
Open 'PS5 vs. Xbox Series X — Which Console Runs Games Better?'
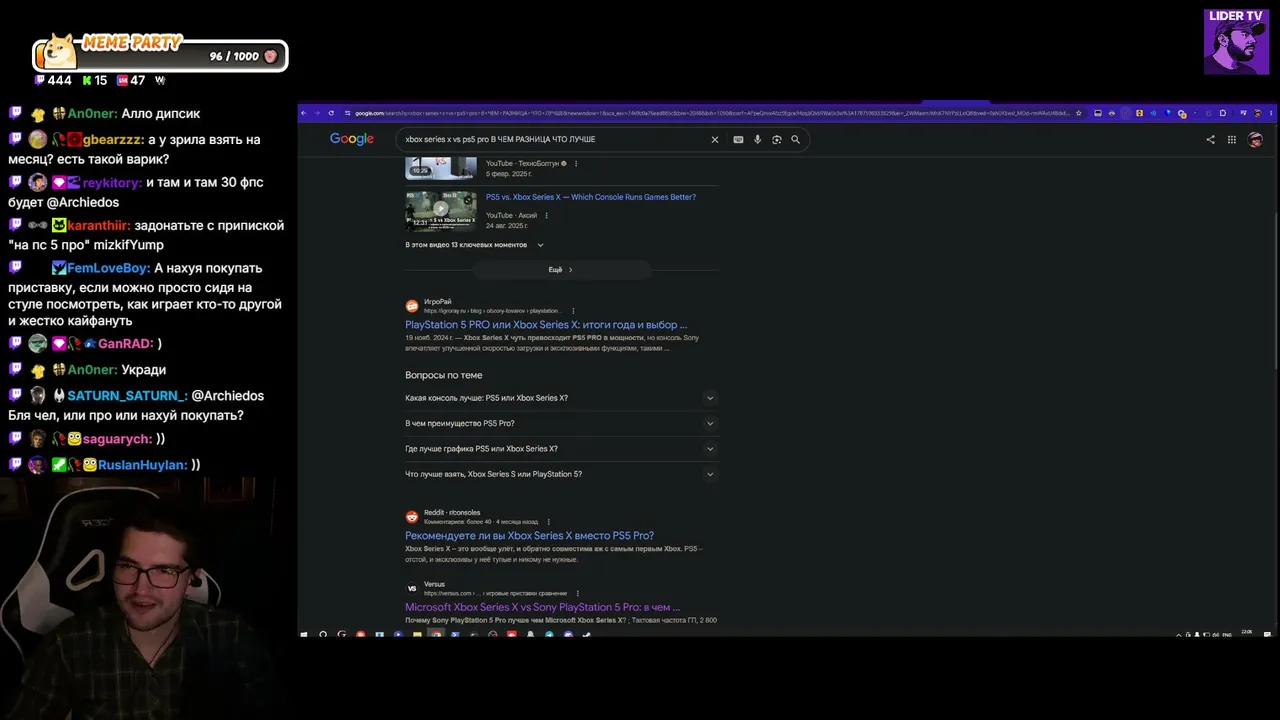click(591, 197)
